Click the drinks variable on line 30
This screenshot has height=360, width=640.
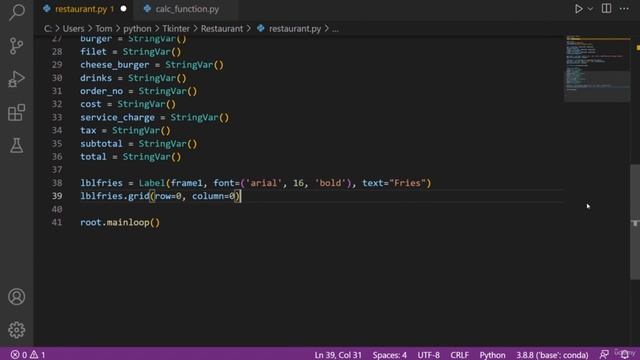[x=96, y=78]
